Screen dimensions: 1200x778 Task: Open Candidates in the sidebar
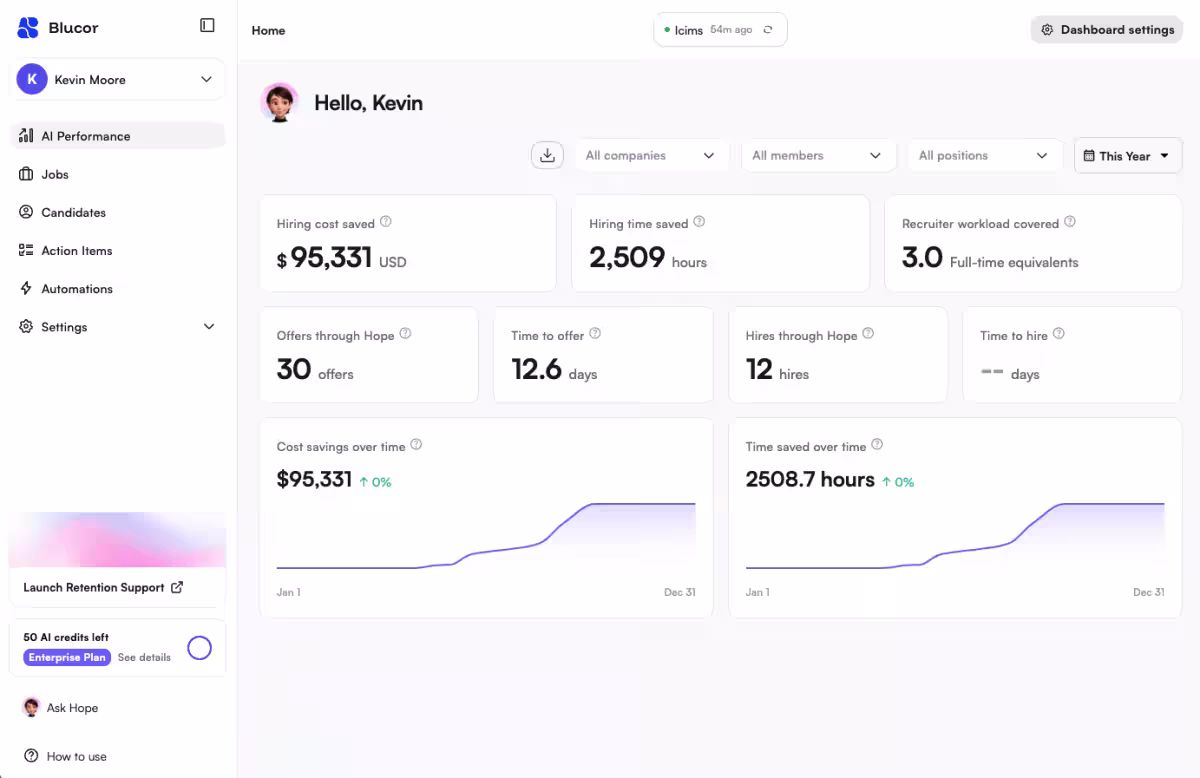117,212
